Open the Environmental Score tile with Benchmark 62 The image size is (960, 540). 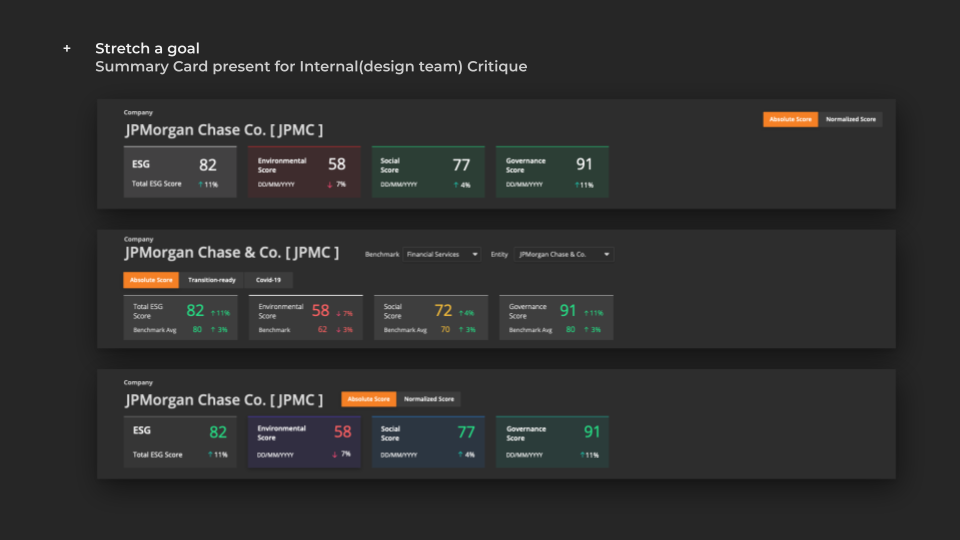coord(306,317)
